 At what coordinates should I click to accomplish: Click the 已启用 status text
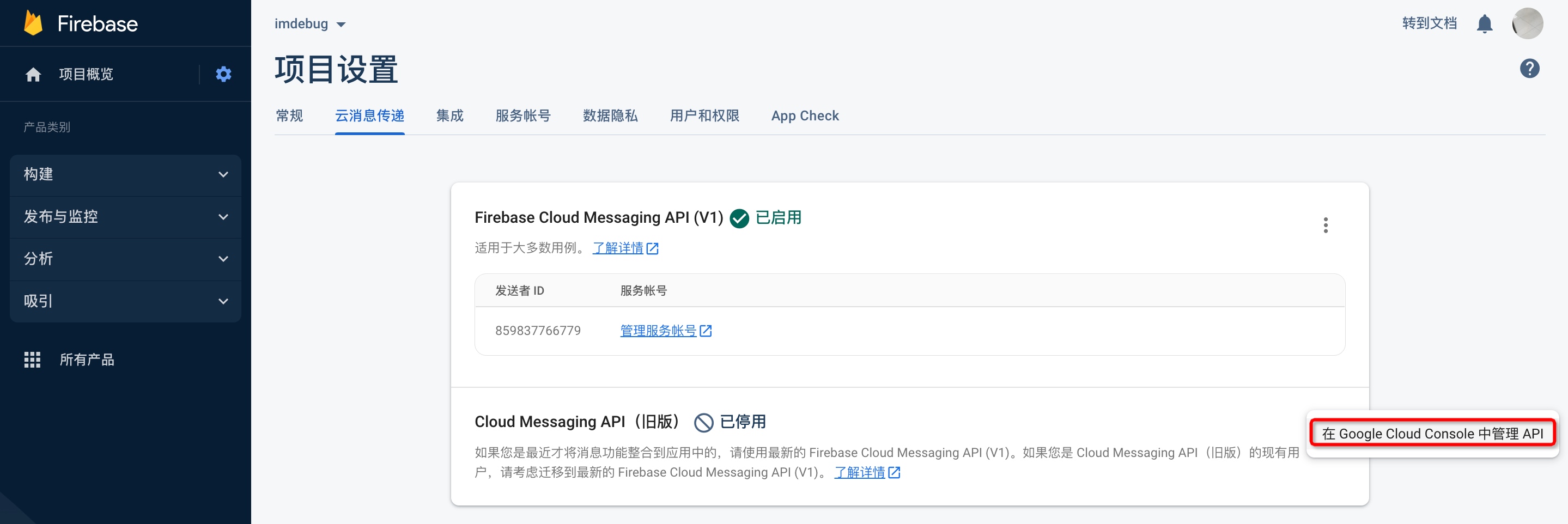pyautogui.click(x=778, y=218)
